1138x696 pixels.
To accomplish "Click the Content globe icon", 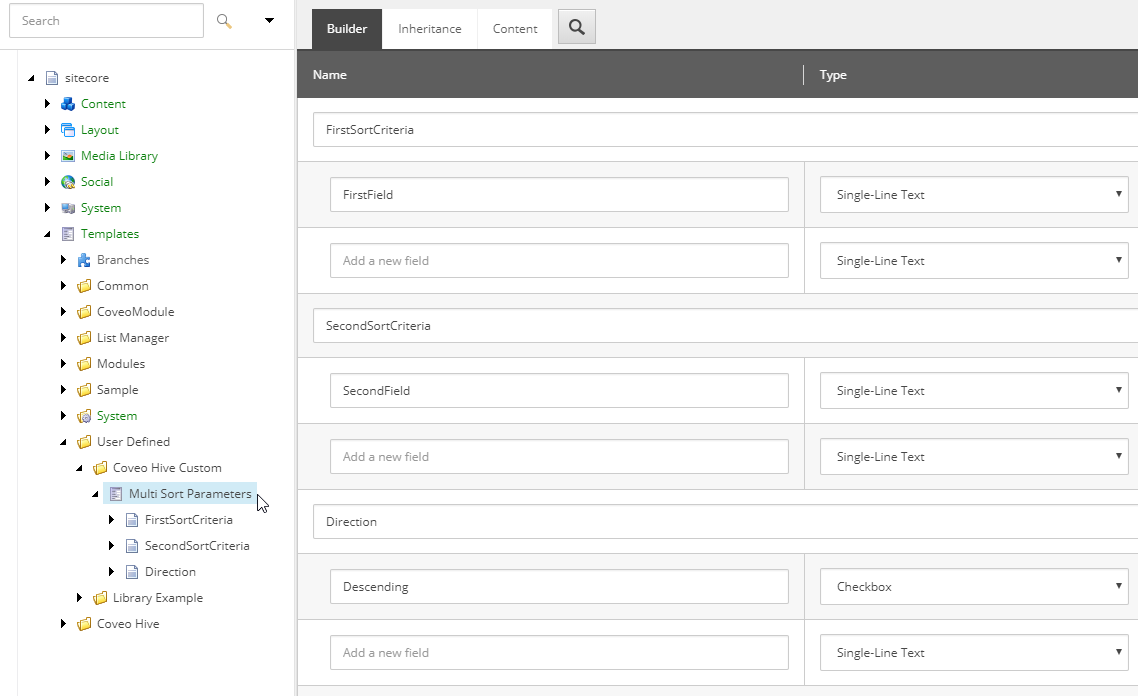I will click(67, 103).
